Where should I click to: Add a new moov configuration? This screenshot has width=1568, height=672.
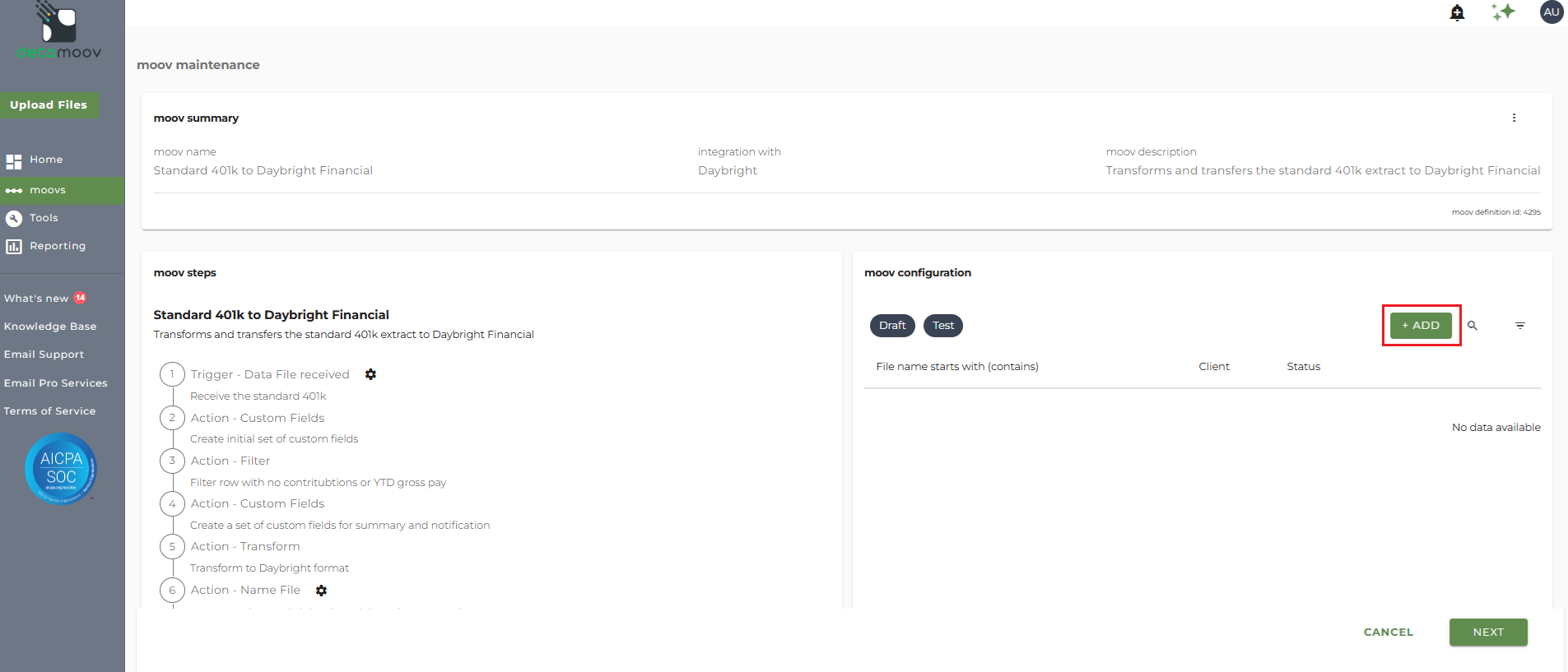(x=1421, y=326)
